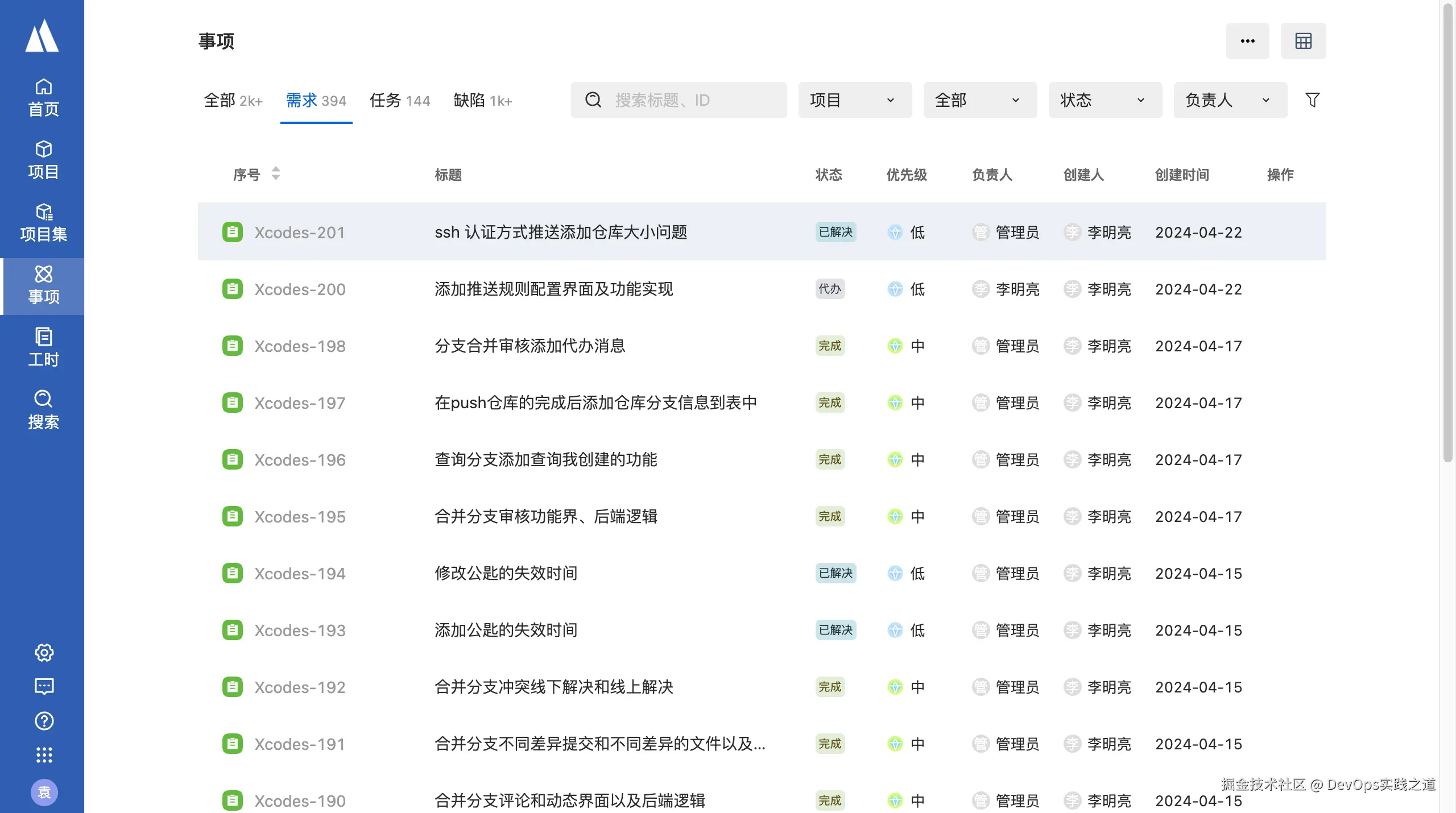Open the 状态 dropdown filter
The height and width of the screenshot is (813, 1456).
click(x=1105, y=100)
